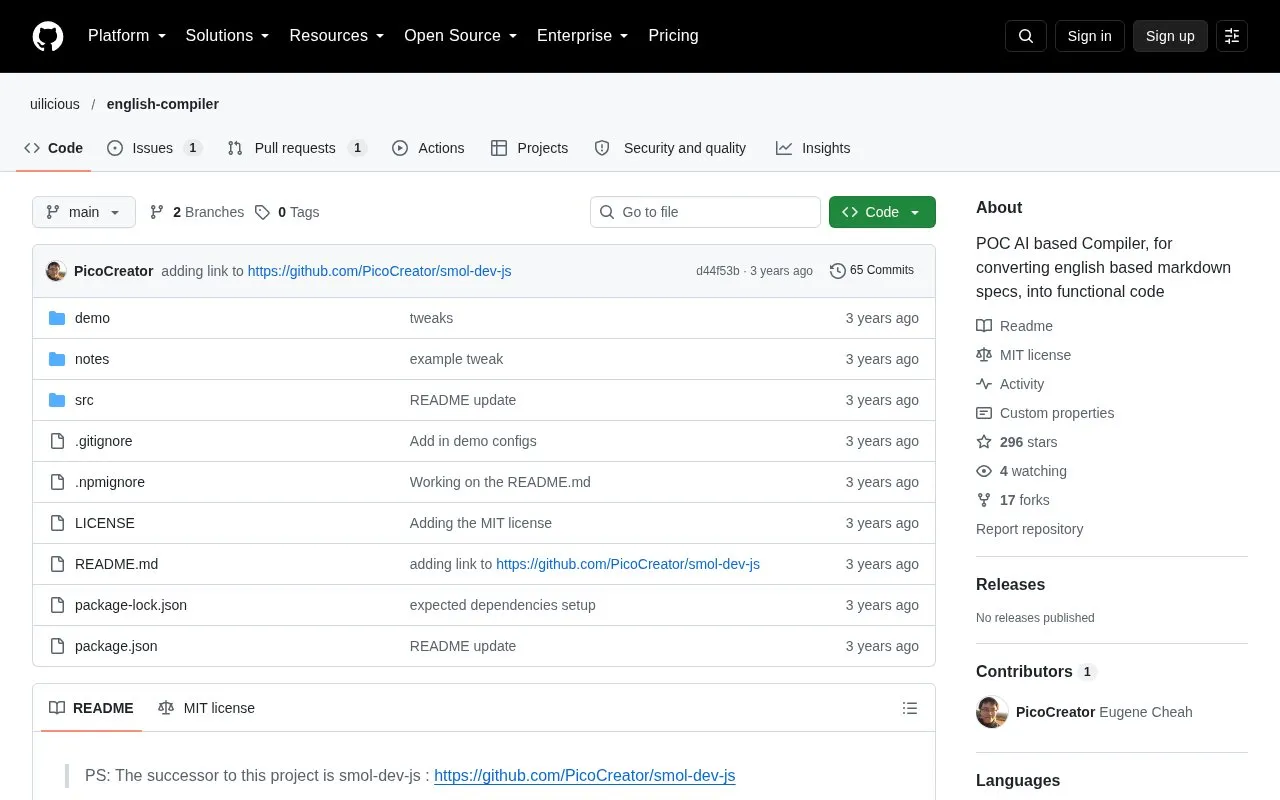
Task: View the Insights tab
Action: (813, 148)
